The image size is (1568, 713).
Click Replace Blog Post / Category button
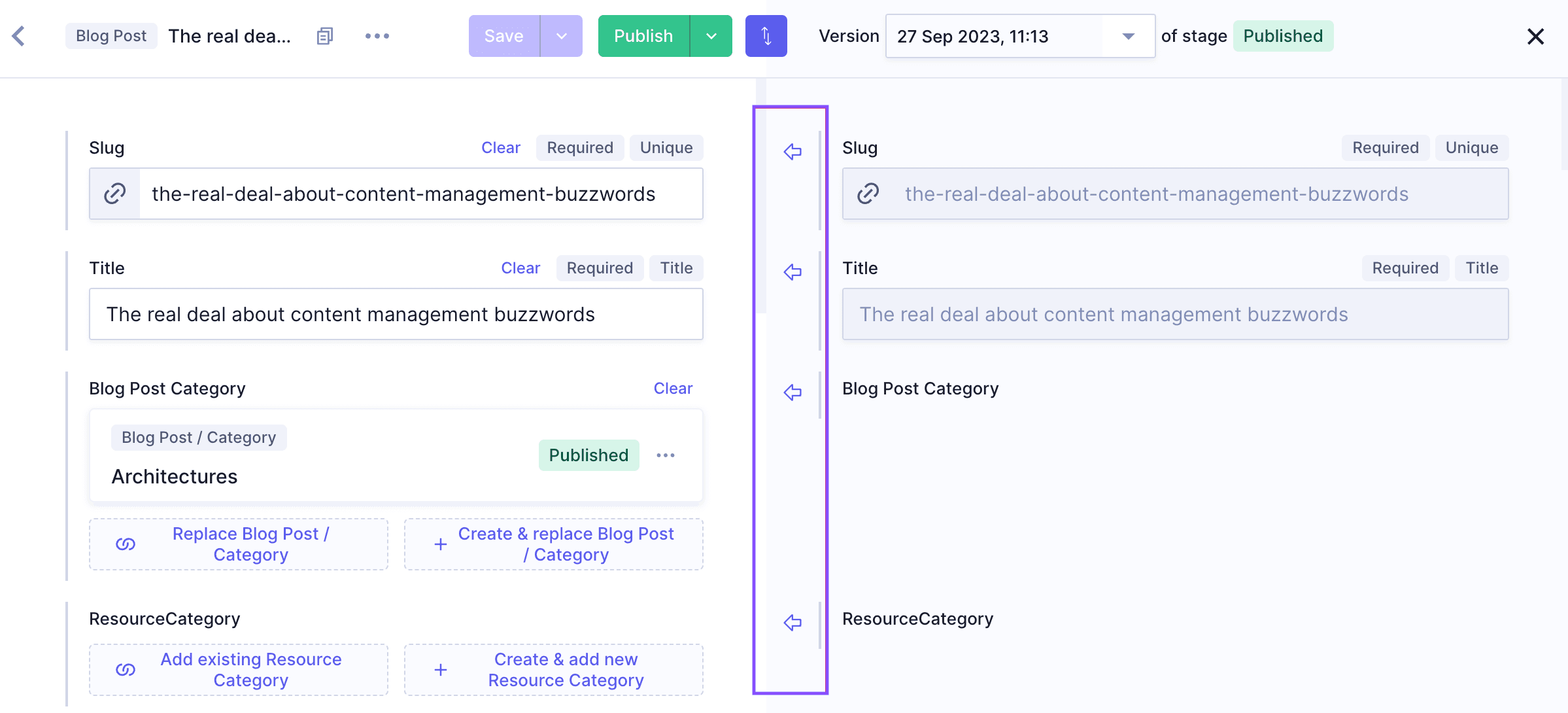click(239, 544)
